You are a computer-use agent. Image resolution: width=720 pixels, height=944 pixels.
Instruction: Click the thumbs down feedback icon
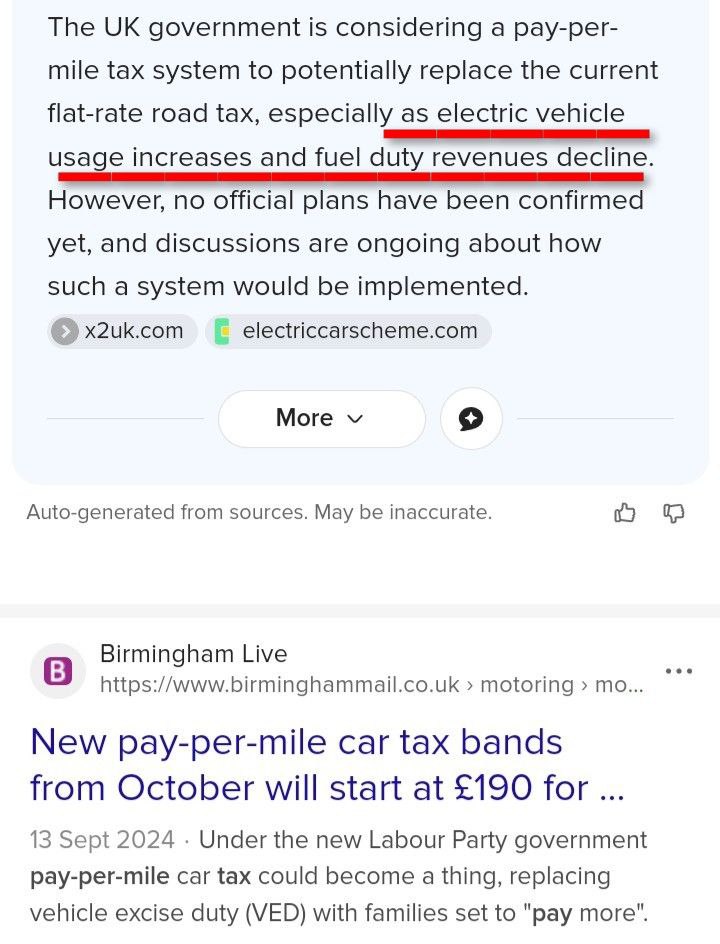click(674, 513)
